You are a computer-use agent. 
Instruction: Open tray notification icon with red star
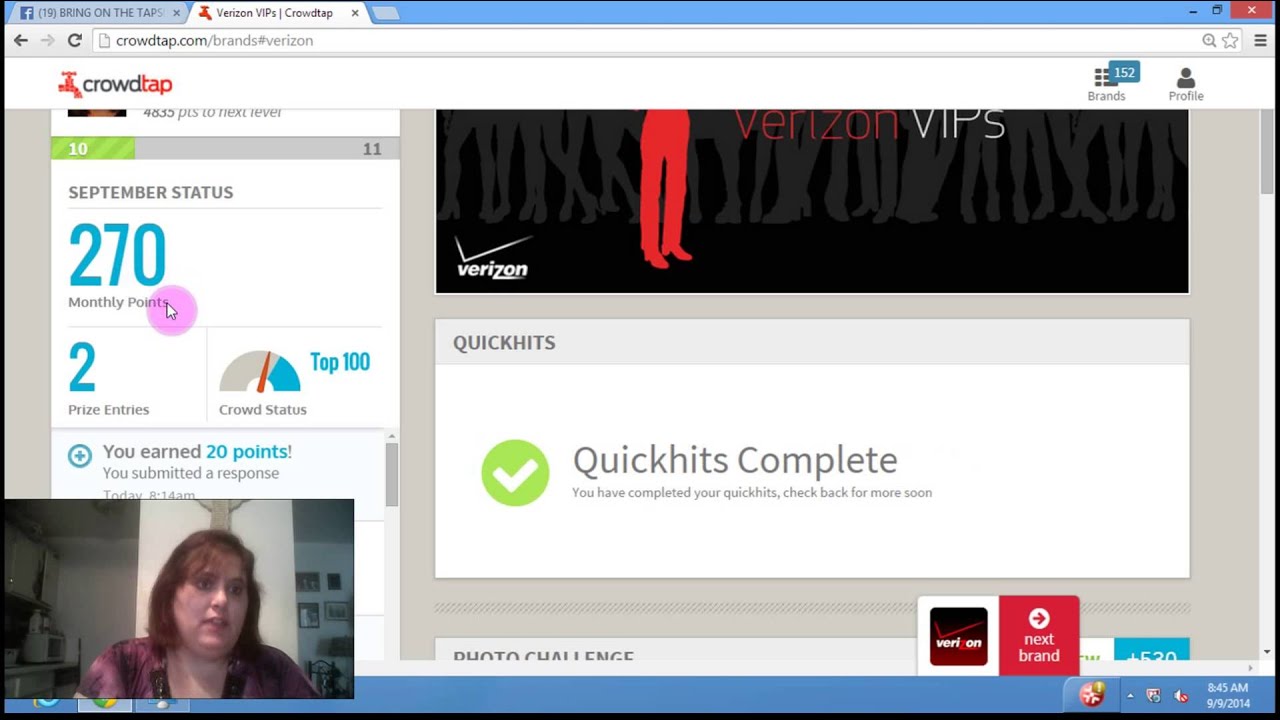point(1092,694)
